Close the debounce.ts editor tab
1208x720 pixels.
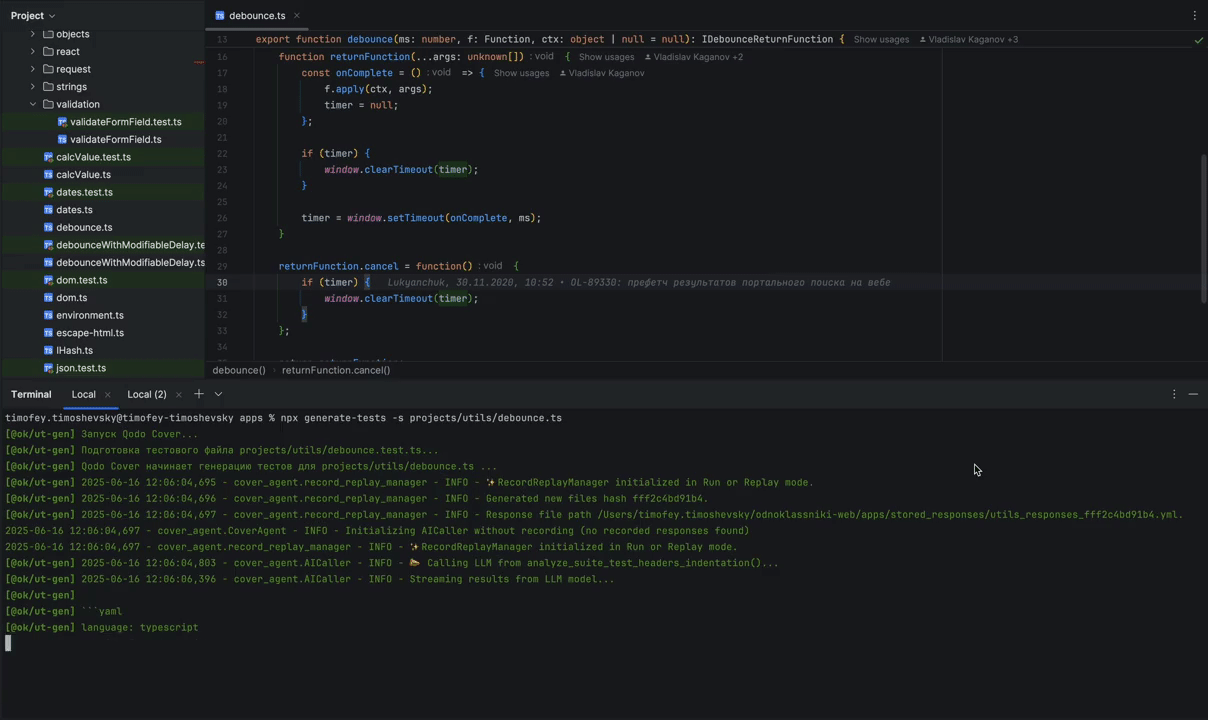pos(297,16)
